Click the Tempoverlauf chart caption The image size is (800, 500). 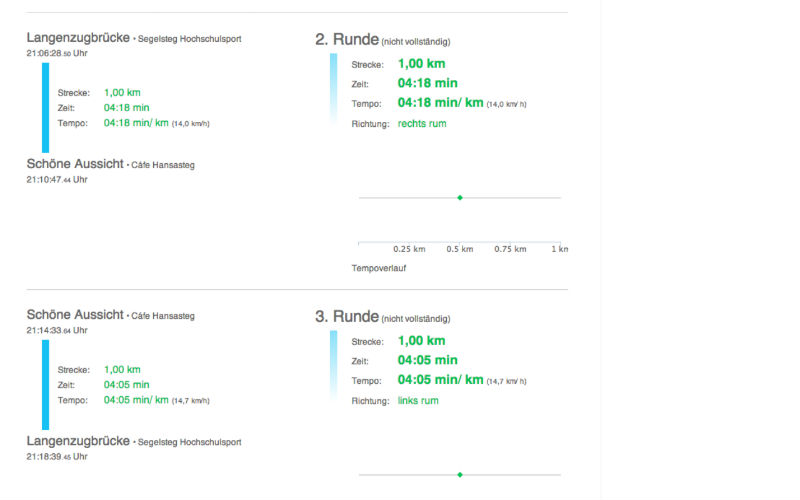coord(379,268)
